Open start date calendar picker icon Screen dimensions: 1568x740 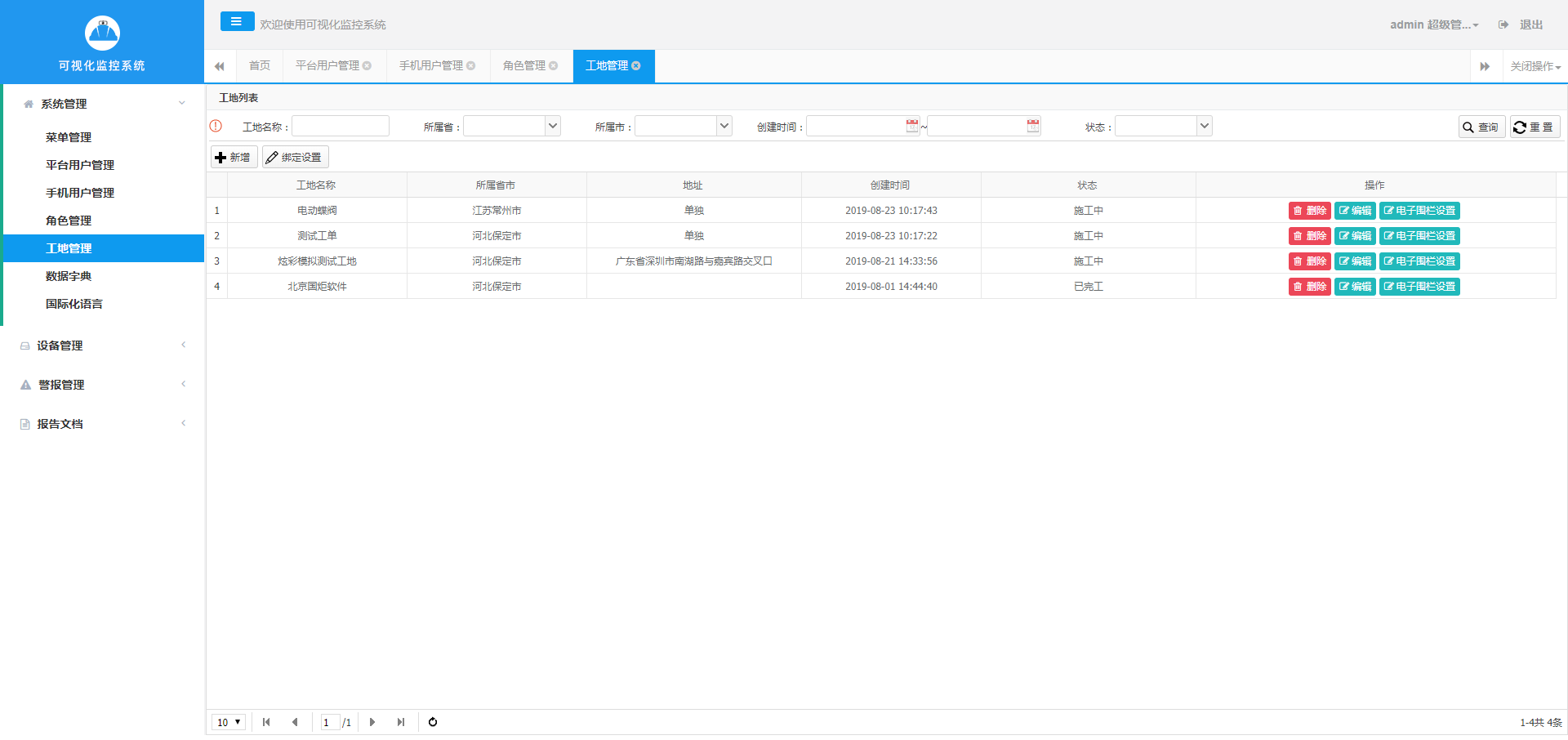[911, 126]
